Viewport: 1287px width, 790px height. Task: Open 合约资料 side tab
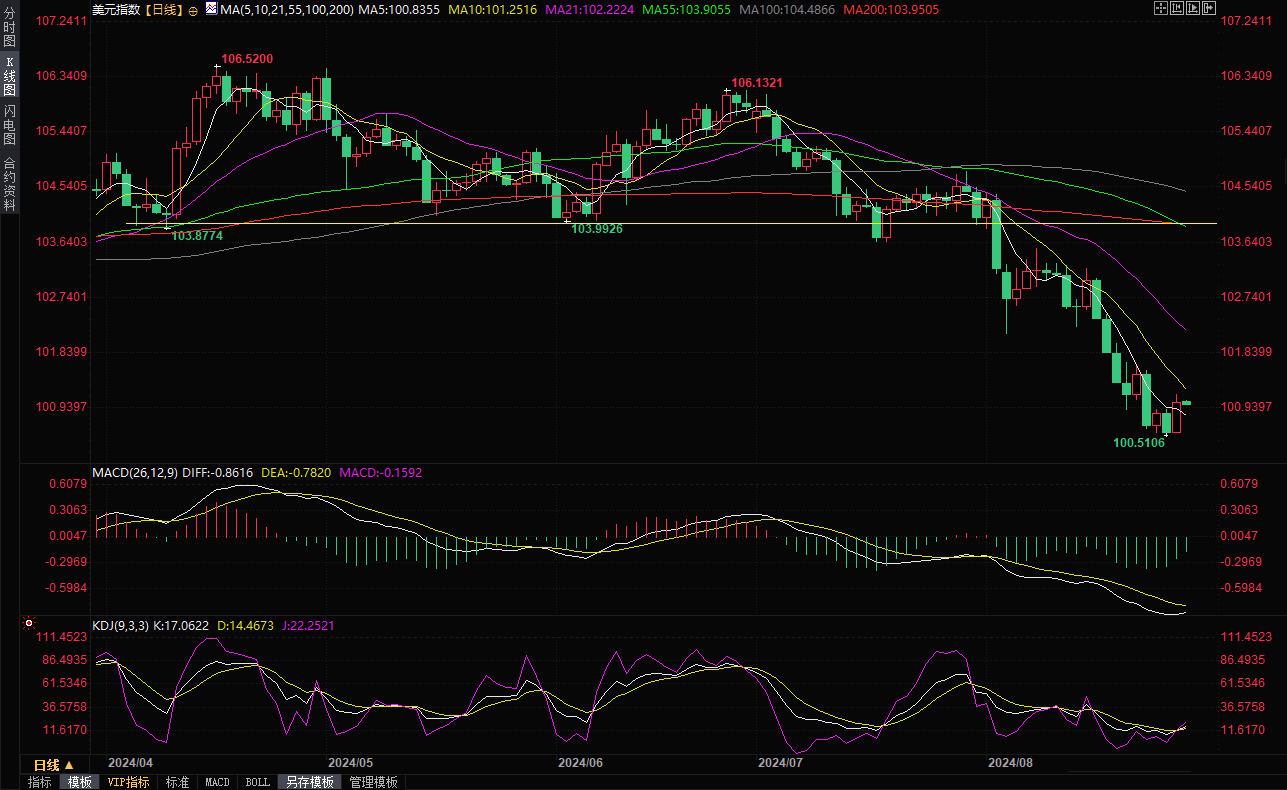(x=9, y=183)
